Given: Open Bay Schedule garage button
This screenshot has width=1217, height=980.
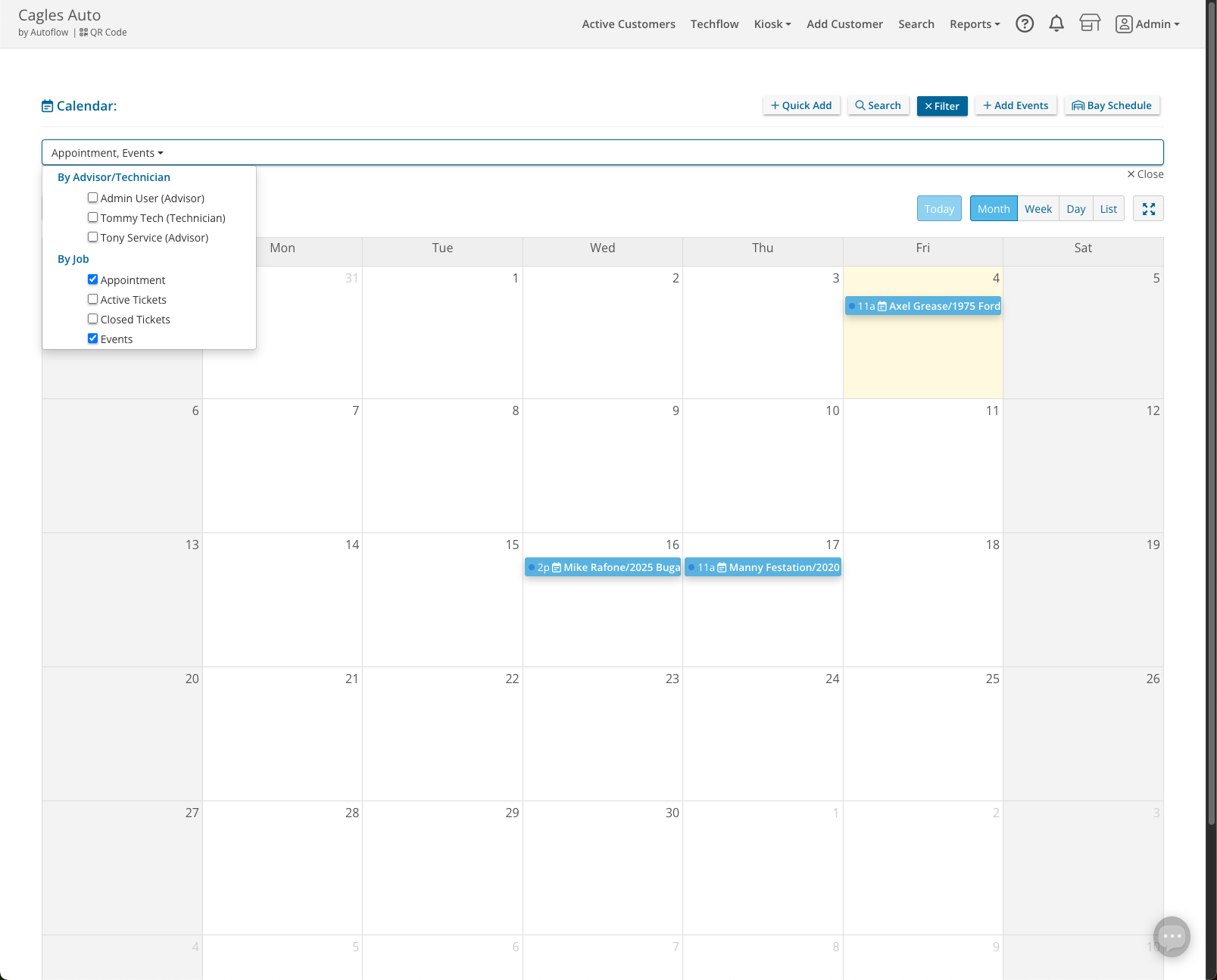Looking at the screenshot, I should click(x=1111, y=106).
